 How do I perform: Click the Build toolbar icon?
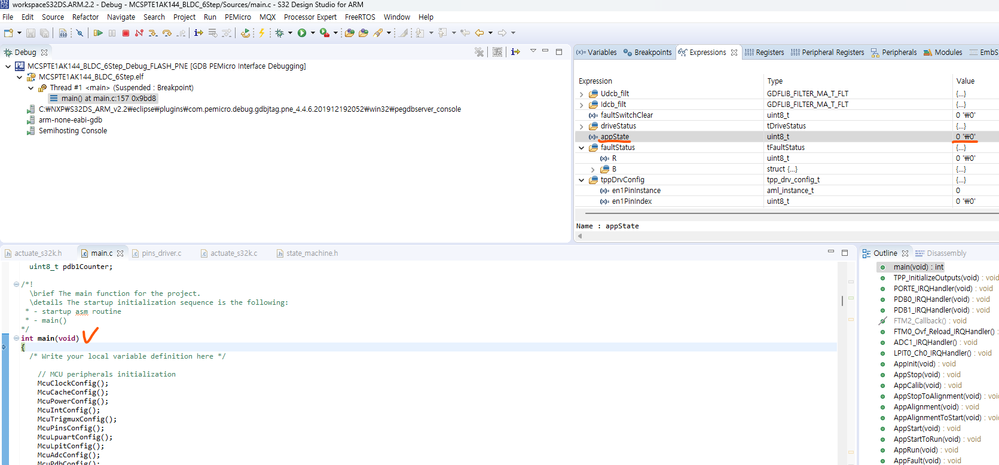pos(62,32)
